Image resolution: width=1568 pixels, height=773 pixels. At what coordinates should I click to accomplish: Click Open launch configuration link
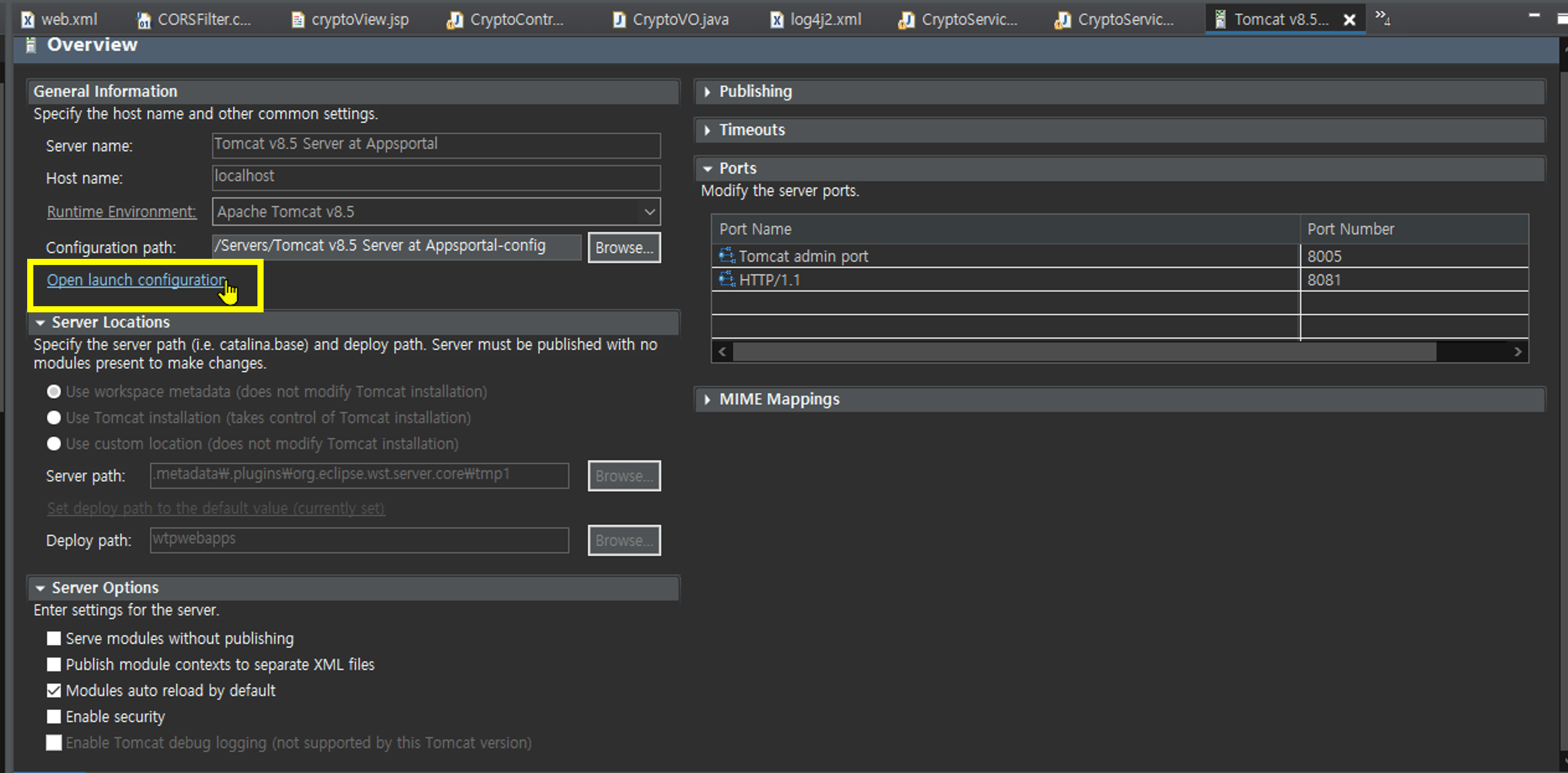pyautogui.click(x=136, y=280)
